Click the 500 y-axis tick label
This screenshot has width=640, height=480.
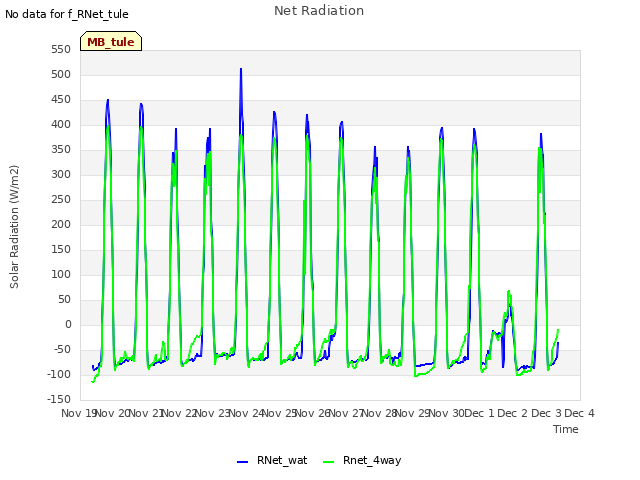pyautogui.click(x=61, y=75)
